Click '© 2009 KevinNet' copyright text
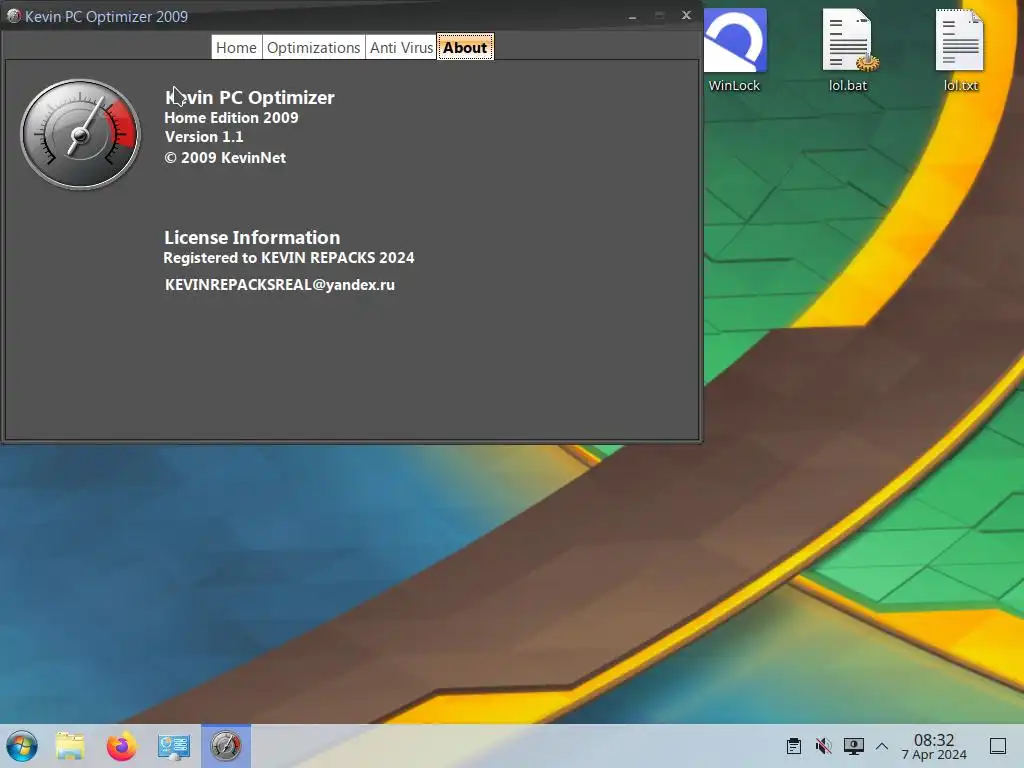The image size is (1024, 768). tap(225, 157)
